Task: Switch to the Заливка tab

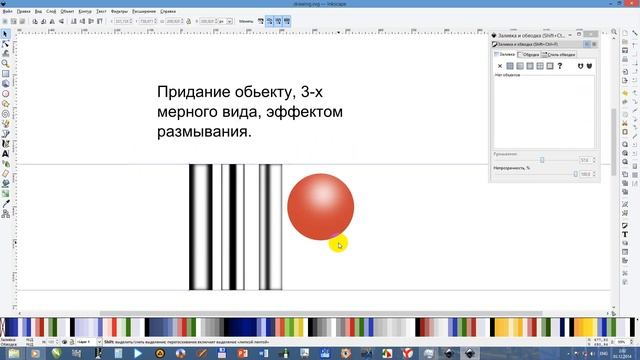Action: [504, 54]
